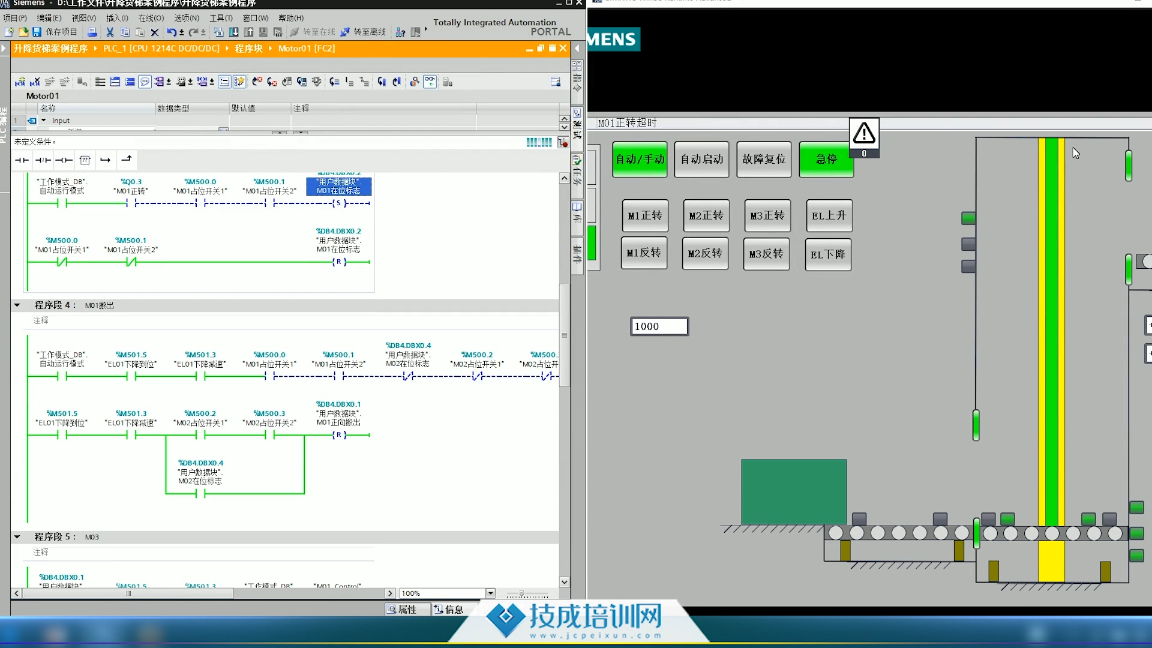Collapse 程序段 4 network
Image resolution: width=1152 pixels, height=648 pixels.
(17, 305)
